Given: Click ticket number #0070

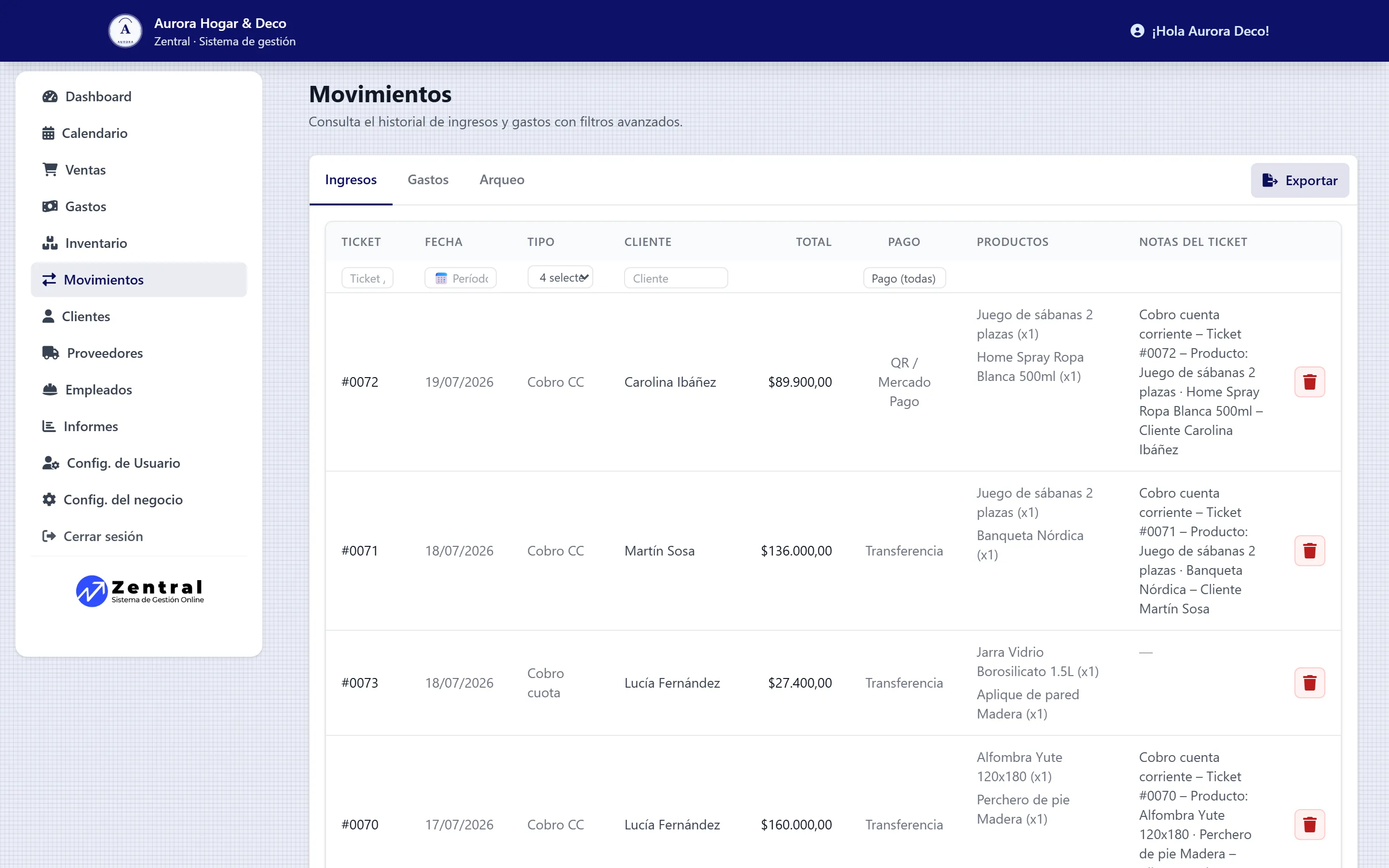Looking at the screenshot, I should pyautogui.click(x=360, y=825).
